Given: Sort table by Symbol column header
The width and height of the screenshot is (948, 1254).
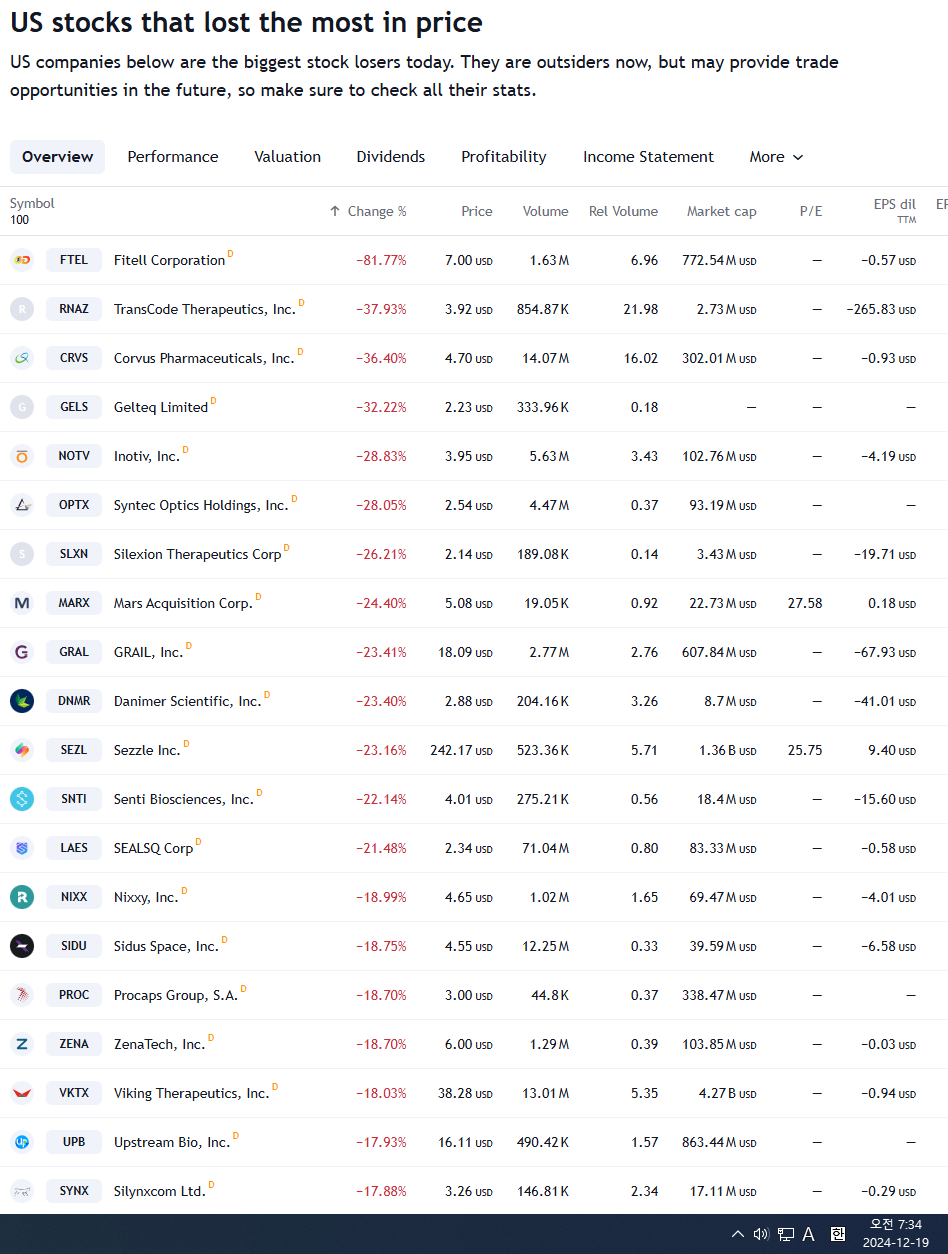Looking at the screenshot, I should [x=32, y=203].
